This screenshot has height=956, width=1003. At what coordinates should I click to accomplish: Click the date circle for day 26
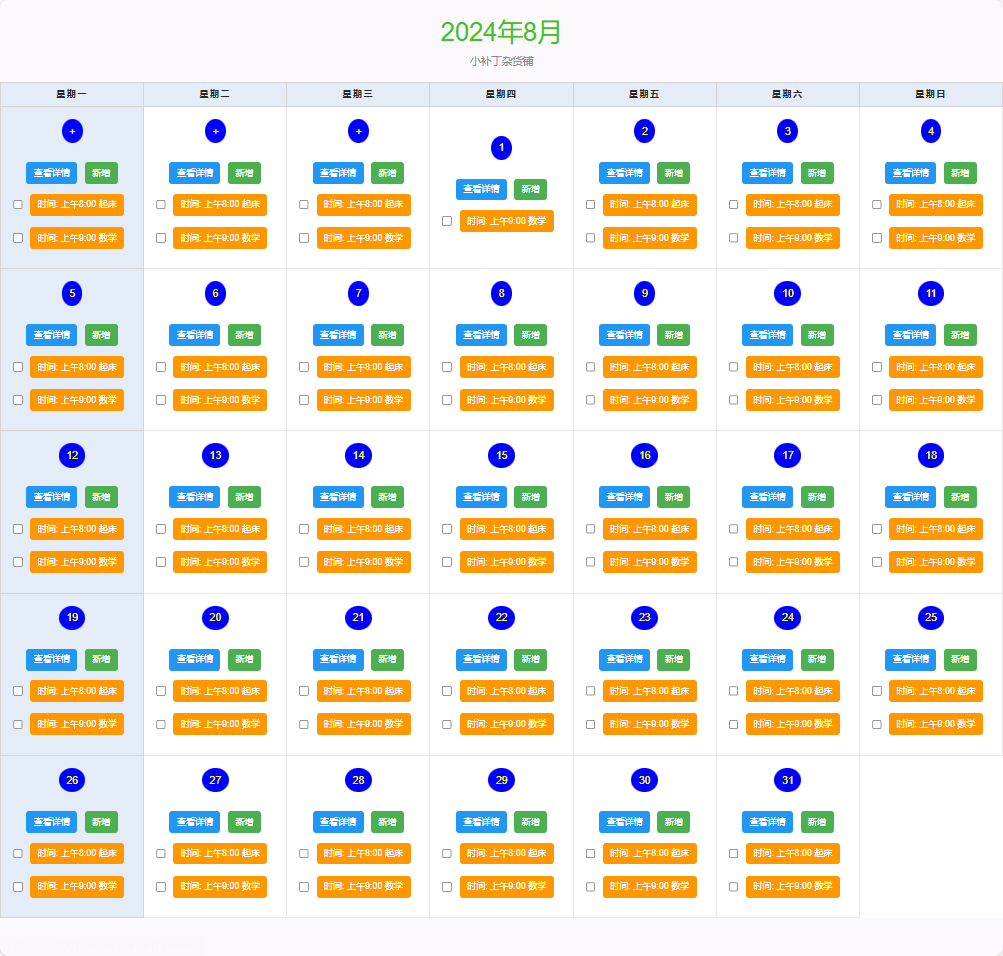pyautogui.click(x=72, y=780)
